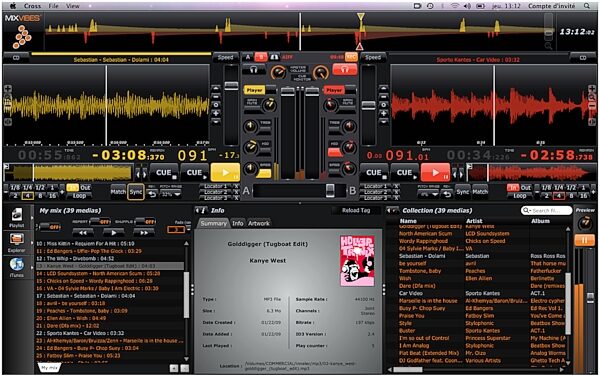
Task: Skip to previous track in My mix
Action: 82,232
